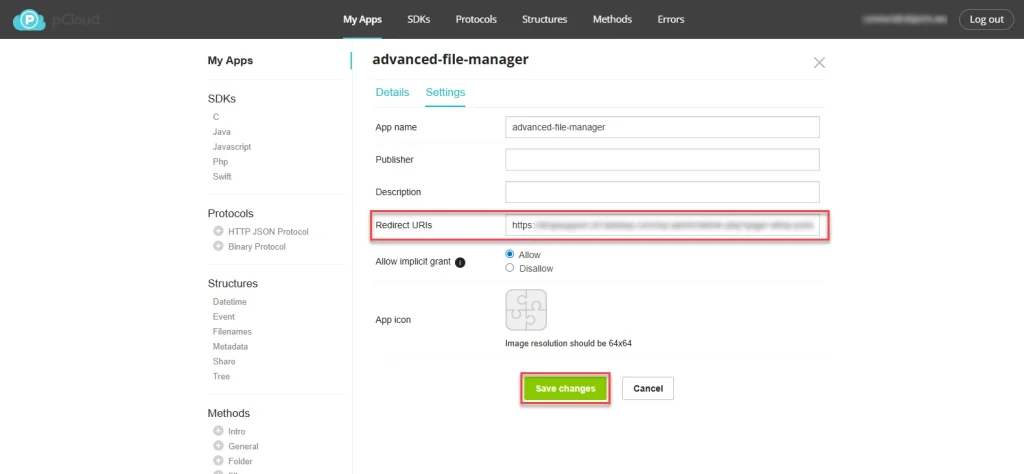Expand the Folder methods plus icon
Viewport: 1024px width, 474px height.
pos(218,461)
